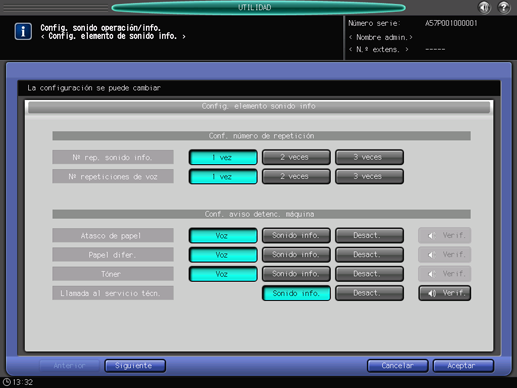The width and height of the screenshot is (517, 388).
Task: Set Nº repeticiones de voz to 3 veces
Action: pyautogui.click(x=369, y=177)
